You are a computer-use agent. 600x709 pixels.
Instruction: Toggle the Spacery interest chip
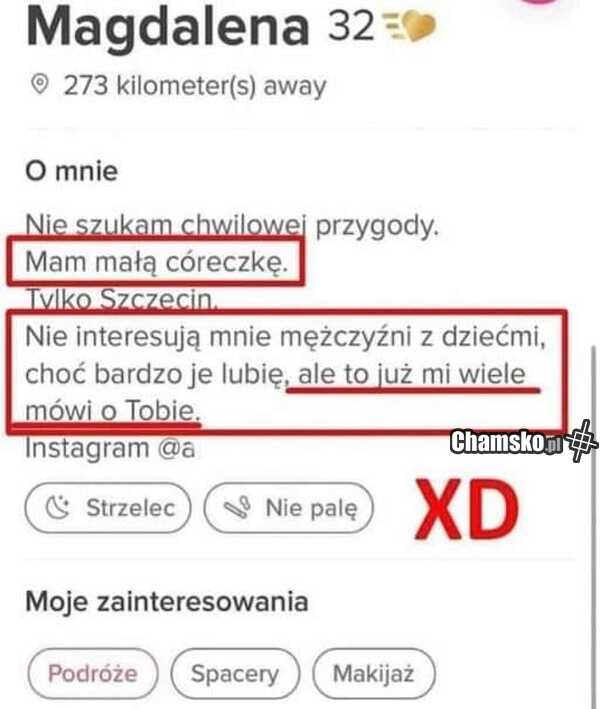(234, 673)
